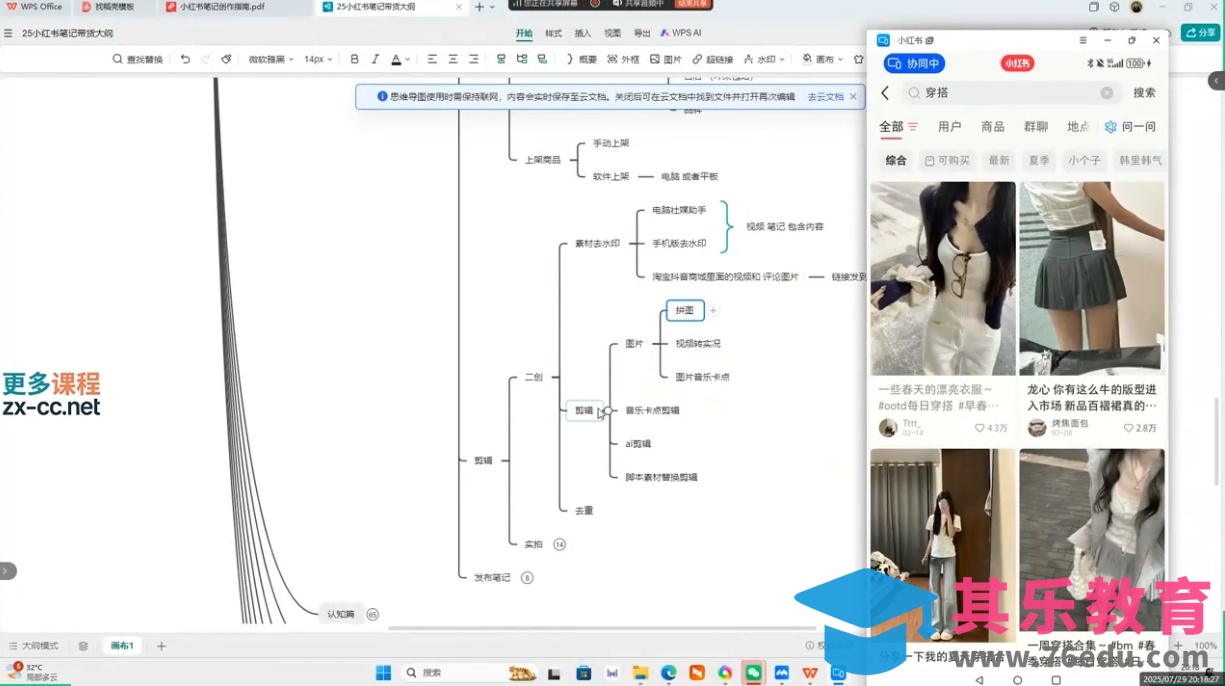Click the undo arrow in the toolbar
Screen dimensions: 1225x686
[185, 60]
